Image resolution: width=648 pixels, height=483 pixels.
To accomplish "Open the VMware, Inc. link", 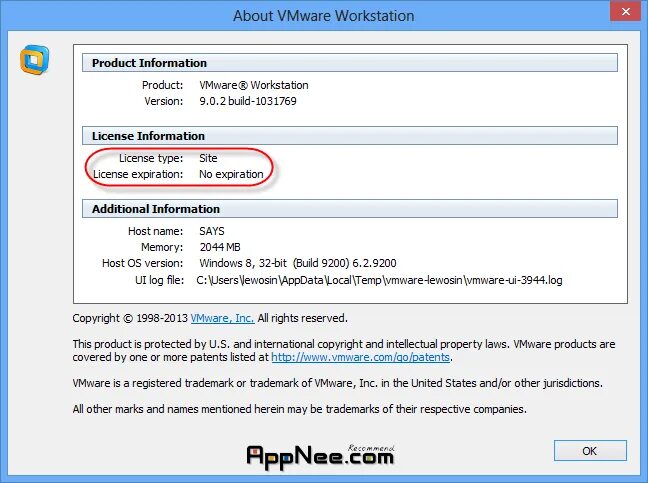I will [x=222, y=318].
